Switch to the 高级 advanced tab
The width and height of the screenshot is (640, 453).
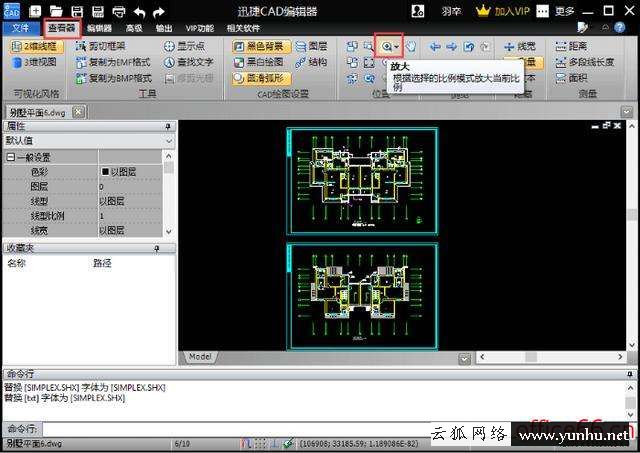[x=134, y=28]
